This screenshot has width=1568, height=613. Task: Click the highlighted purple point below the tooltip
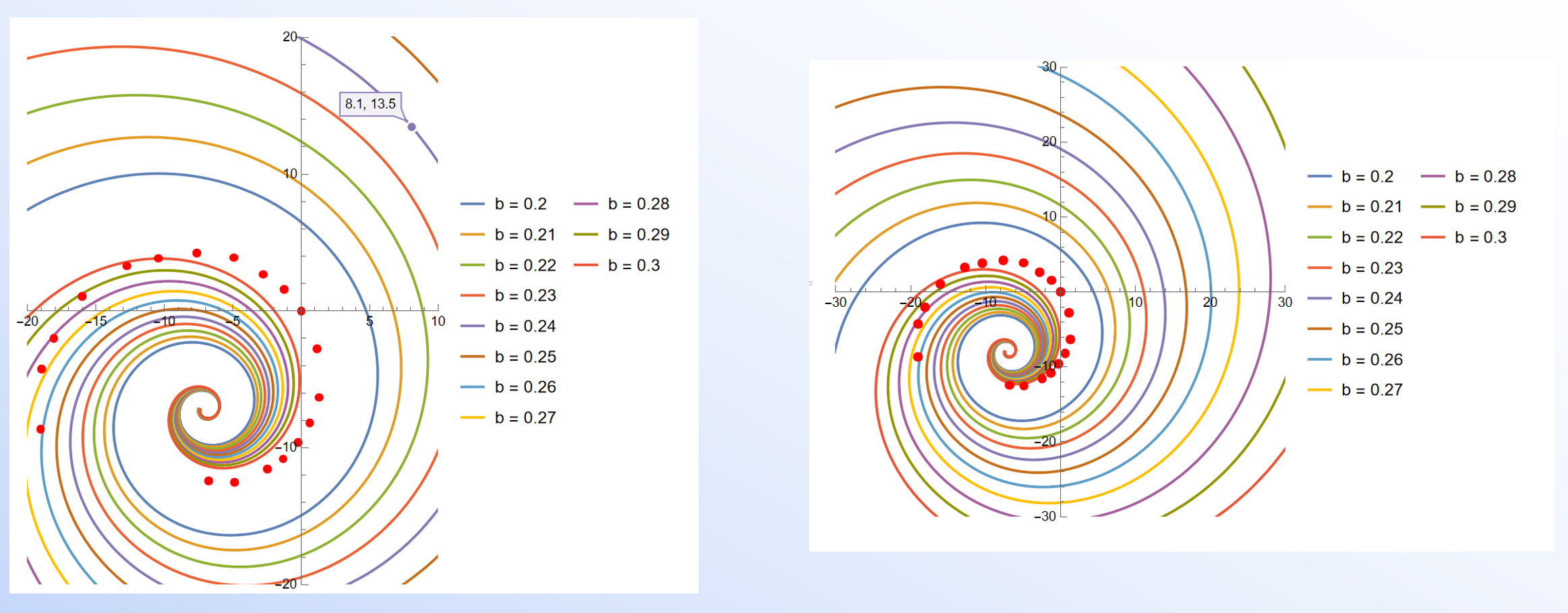click(411, 127)
